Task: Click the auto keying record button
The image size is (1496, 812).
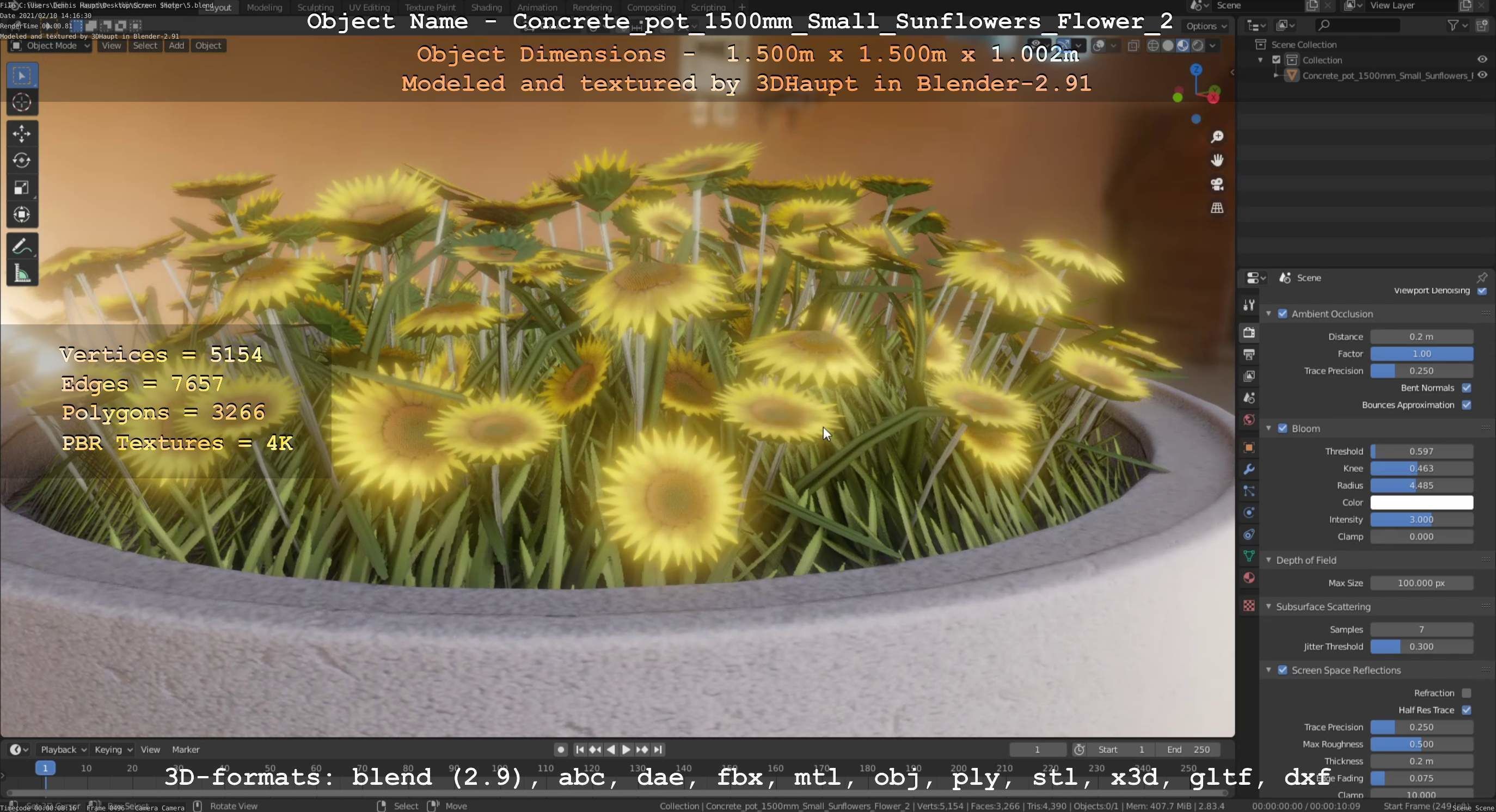Action: click(560, 750)
